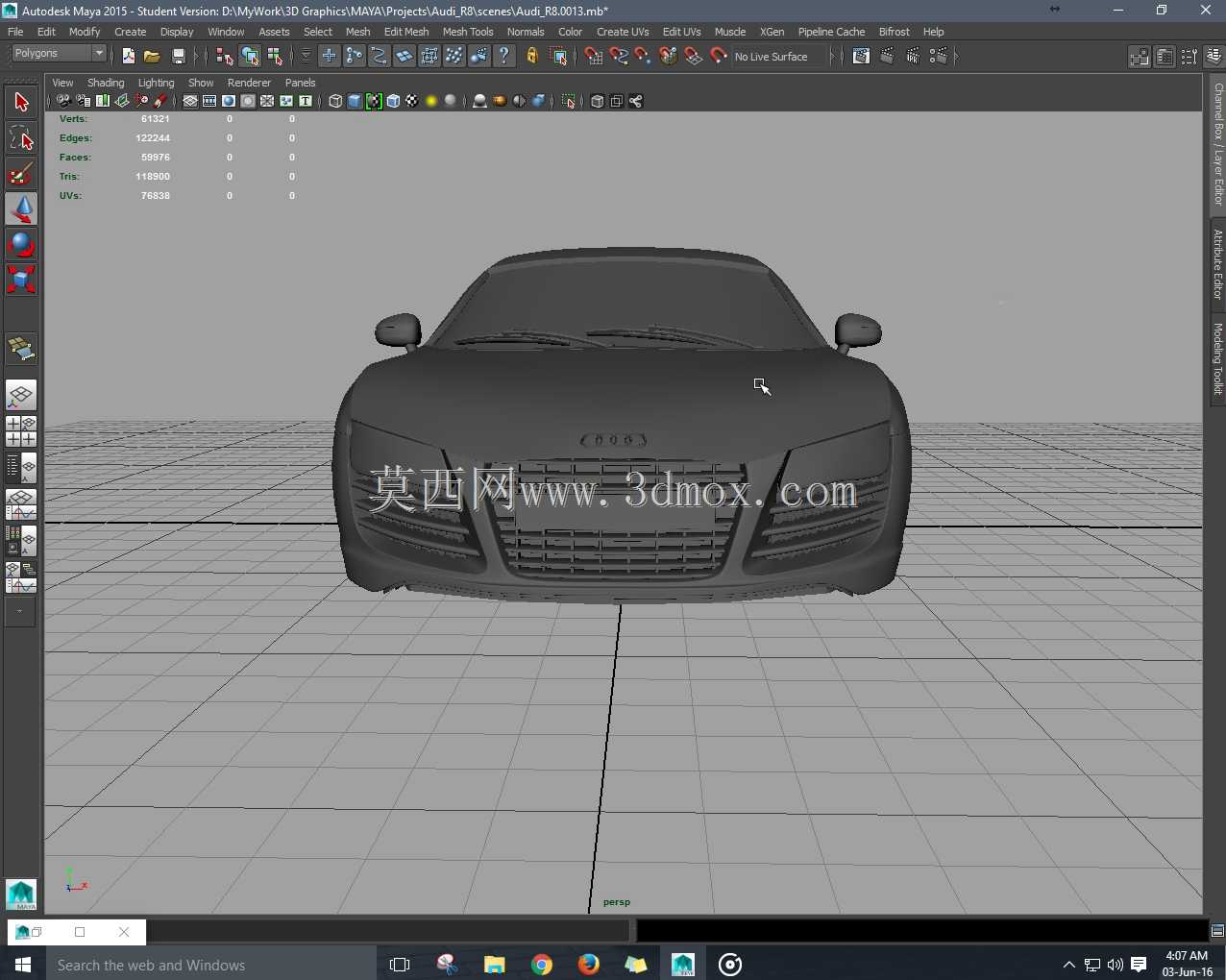Viewport: 1226px width, 980px height.
Task: Switch to Persp/Graph Editor layout
Action: [21, 504]
